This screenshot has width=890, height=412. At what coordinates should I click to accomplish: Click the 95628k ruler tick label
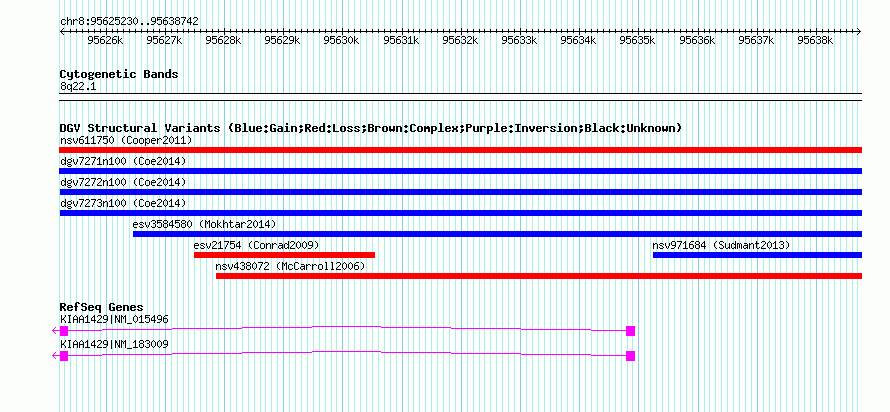224,40
